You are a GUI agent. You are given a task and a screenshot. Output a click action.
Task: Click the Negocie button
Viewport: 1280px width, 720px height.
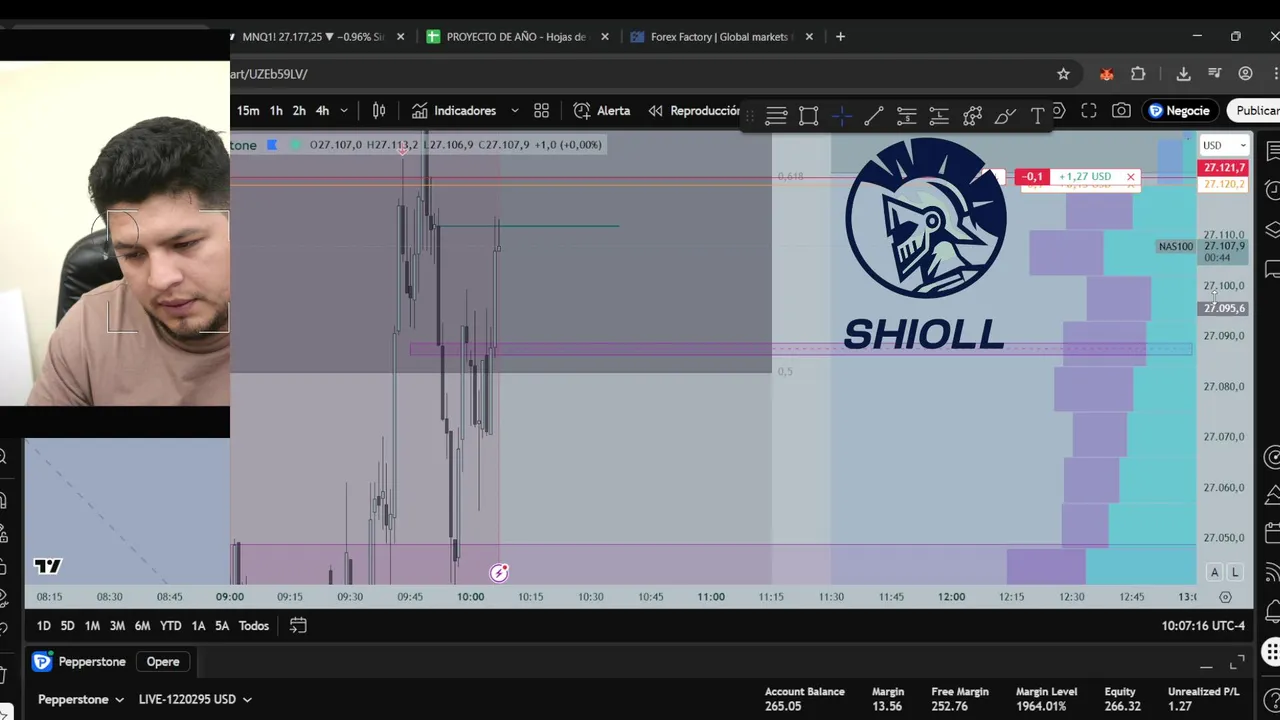click(1180, 111)
